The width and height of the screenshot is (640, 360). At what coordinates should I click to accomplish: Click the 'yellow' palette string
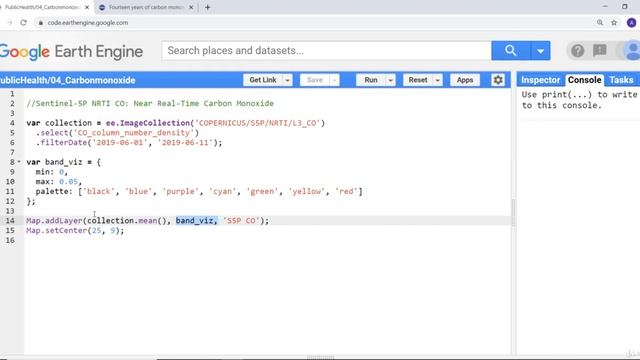tap(307, 191)
